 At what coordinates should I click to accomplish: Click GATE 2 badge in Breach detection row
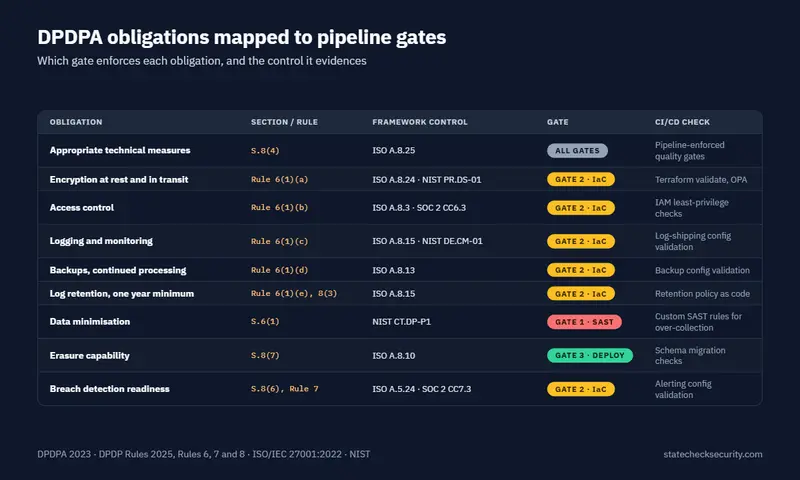click(x=581, y=389)
